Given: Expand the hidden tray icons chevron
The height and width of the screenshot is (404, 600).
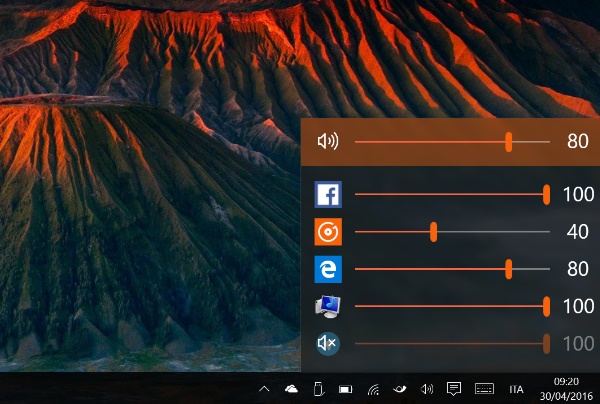Looking at the screenshot, I should (x=264, y=389).
